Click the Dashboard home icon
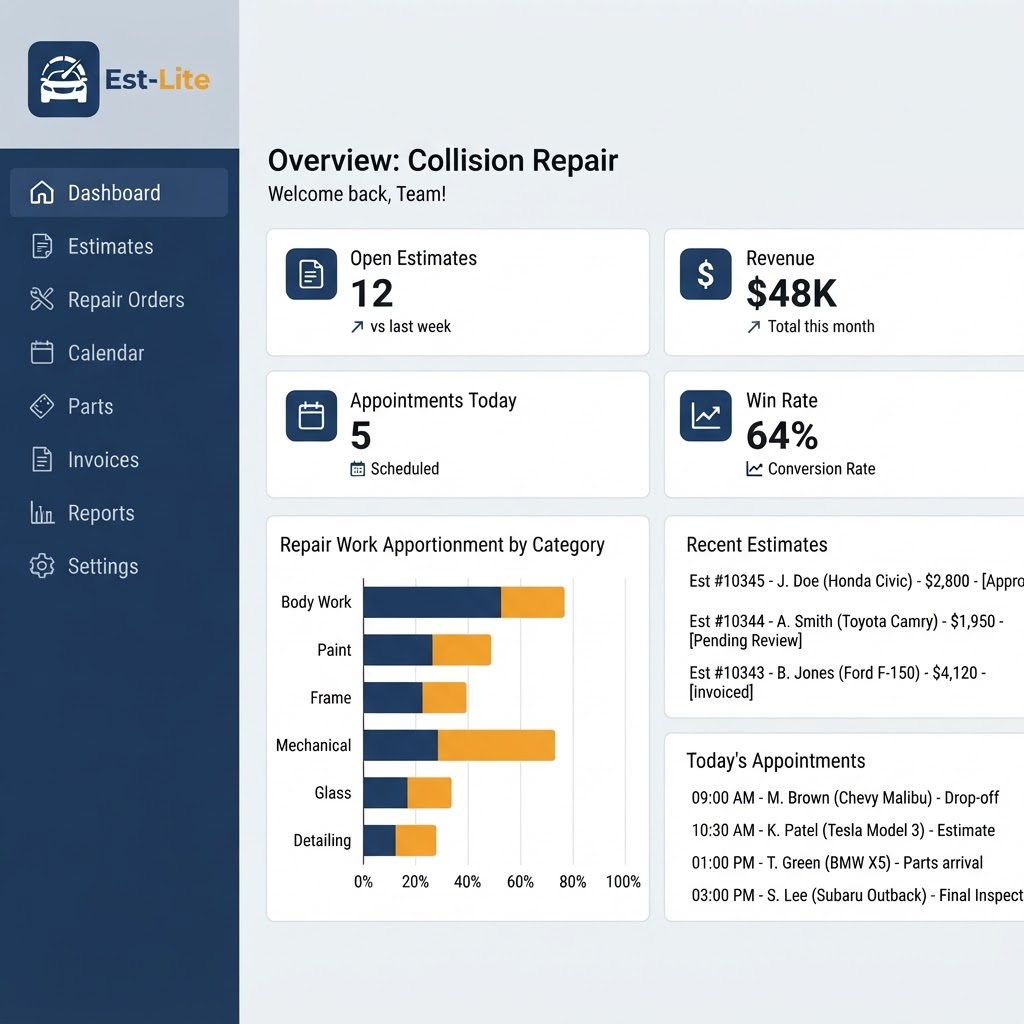 click(x=42, y=192)
